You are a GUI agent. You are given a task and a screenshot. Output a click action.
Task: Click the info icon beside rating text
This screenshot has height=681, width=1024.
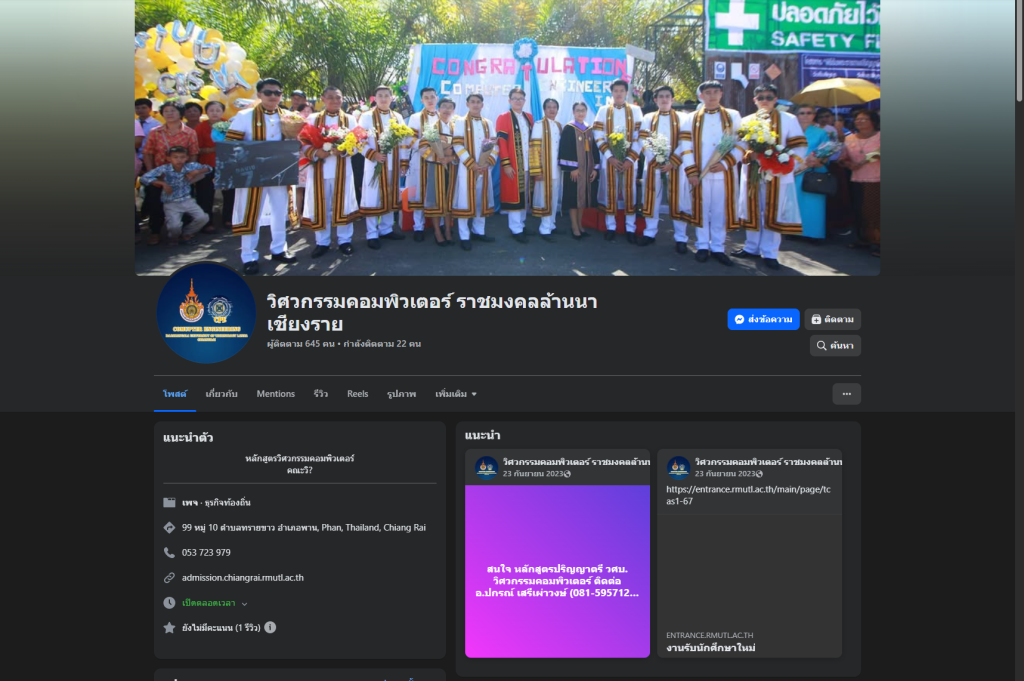(270, 628)
